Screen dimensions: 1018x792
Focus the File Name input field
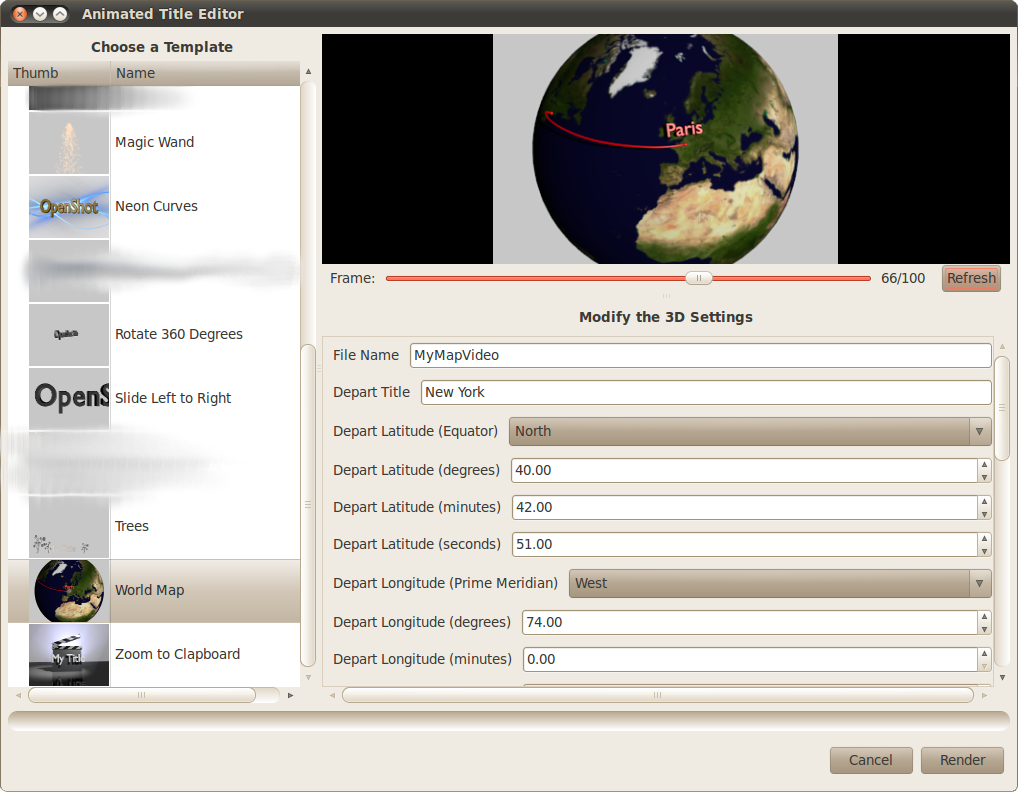(699, 356)
